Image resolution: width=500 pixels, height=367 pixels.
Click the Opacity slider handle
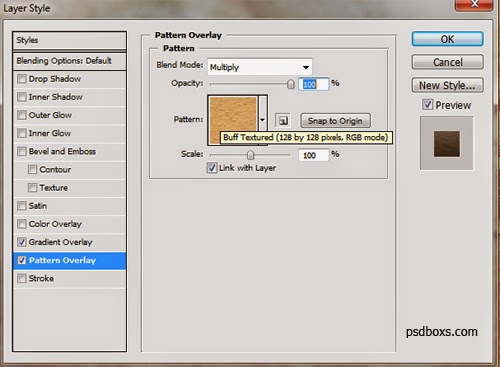[x=291, y=84]
